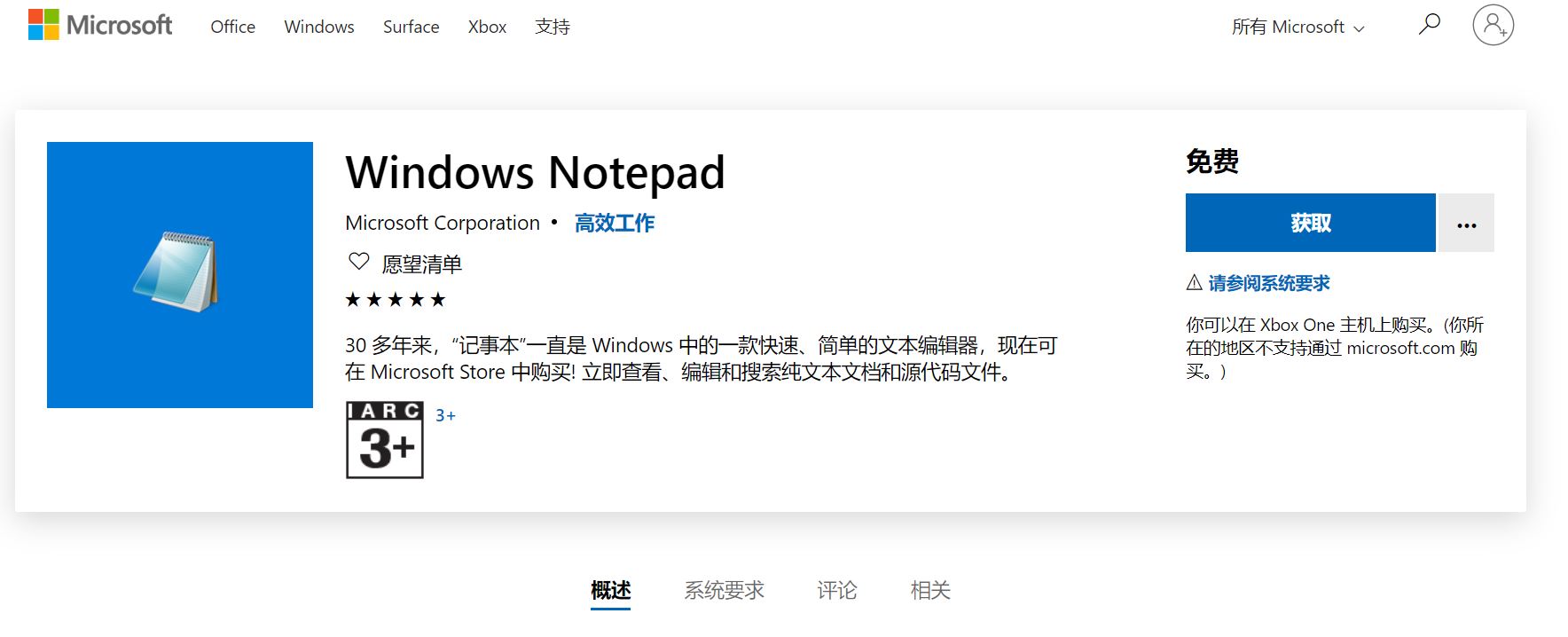Click the warning triangle icon beside 请参阅系统要求

1194,283
